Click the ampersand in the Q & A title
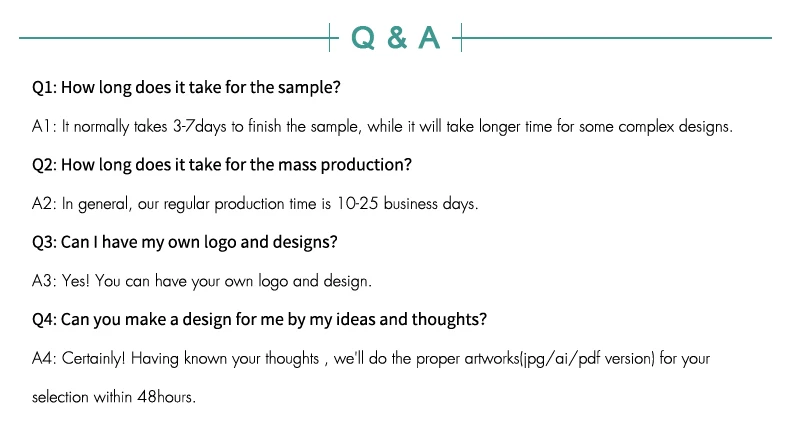Viewport: 790px width, 428px height. coord(395,38)
